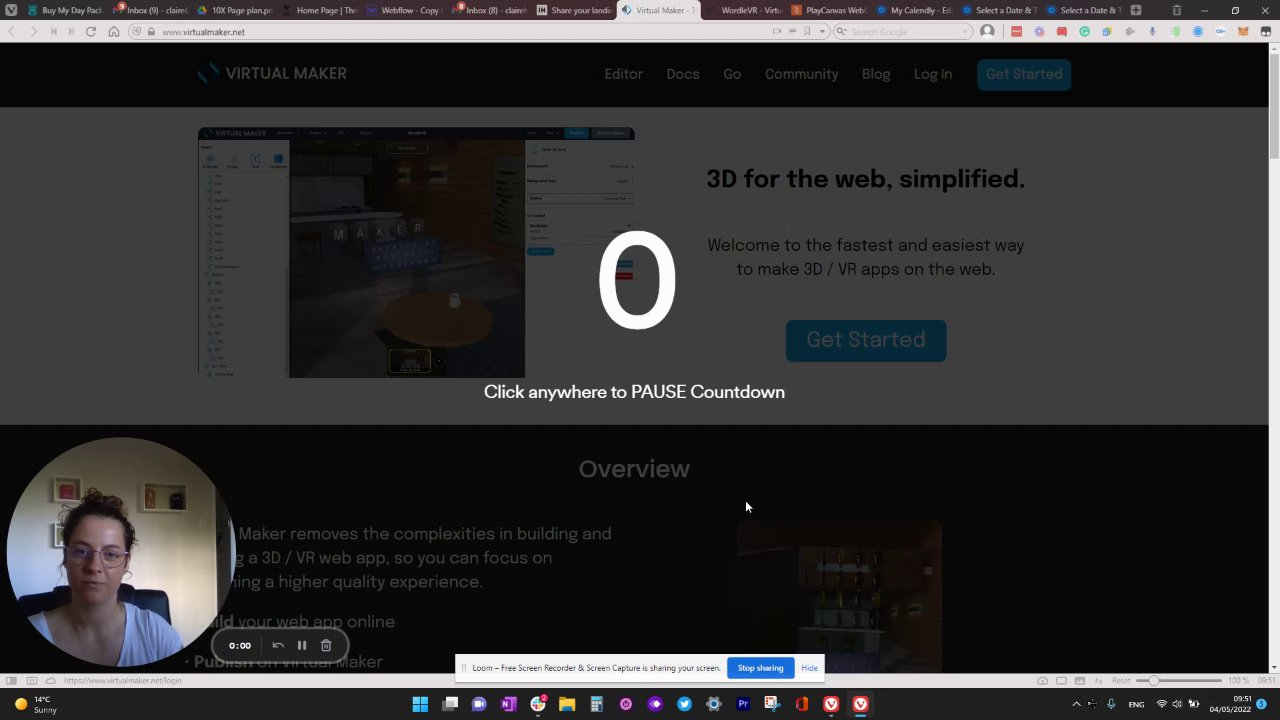Switch to the PlayCanvas tab
The height and width of the screenshot is (720, 1280).
click(828, 10)
